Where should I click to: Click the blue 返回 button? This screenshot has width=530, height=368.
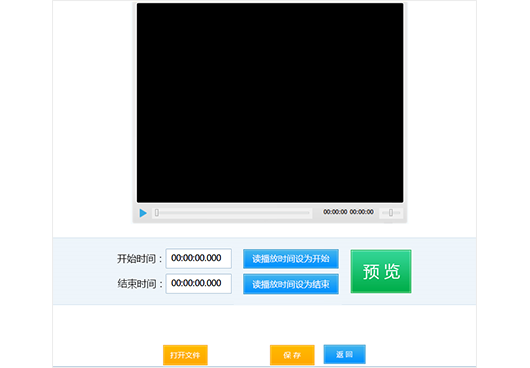[344, 354]
